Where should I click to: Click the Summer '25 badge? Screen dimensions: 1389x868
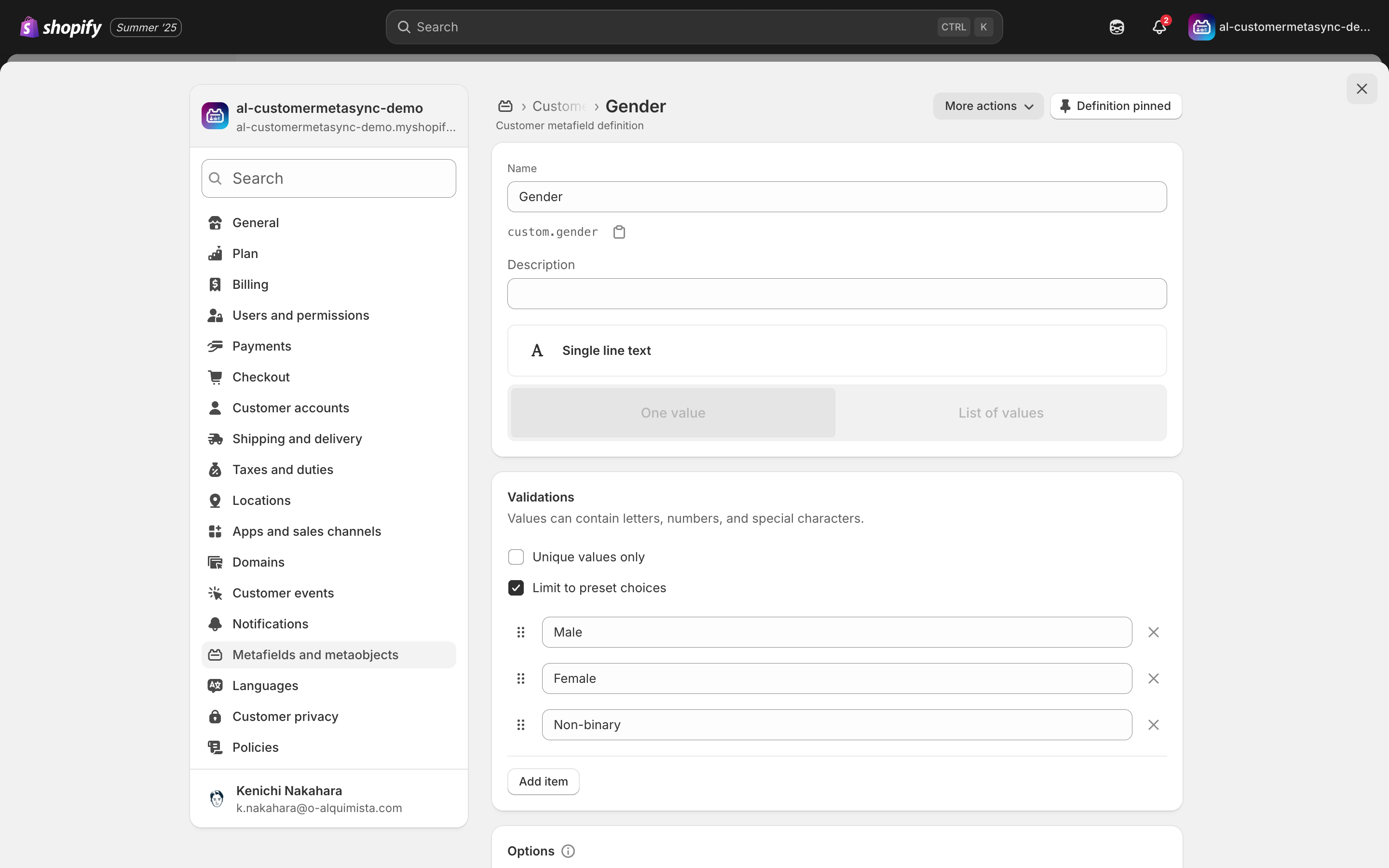click(146, 27)
